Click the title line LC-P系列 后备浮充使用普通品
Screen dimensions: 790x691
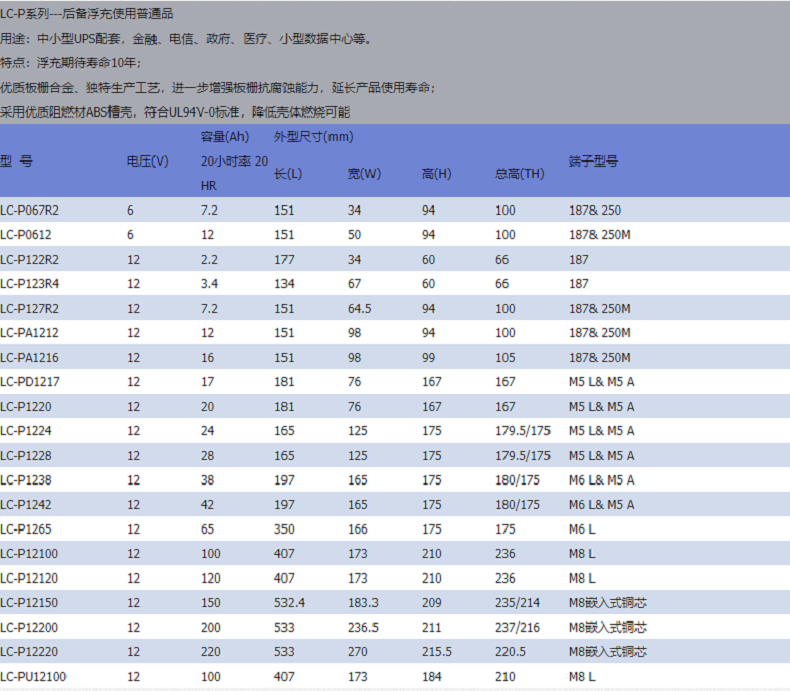pyautogui.click(x=87, y=14)
